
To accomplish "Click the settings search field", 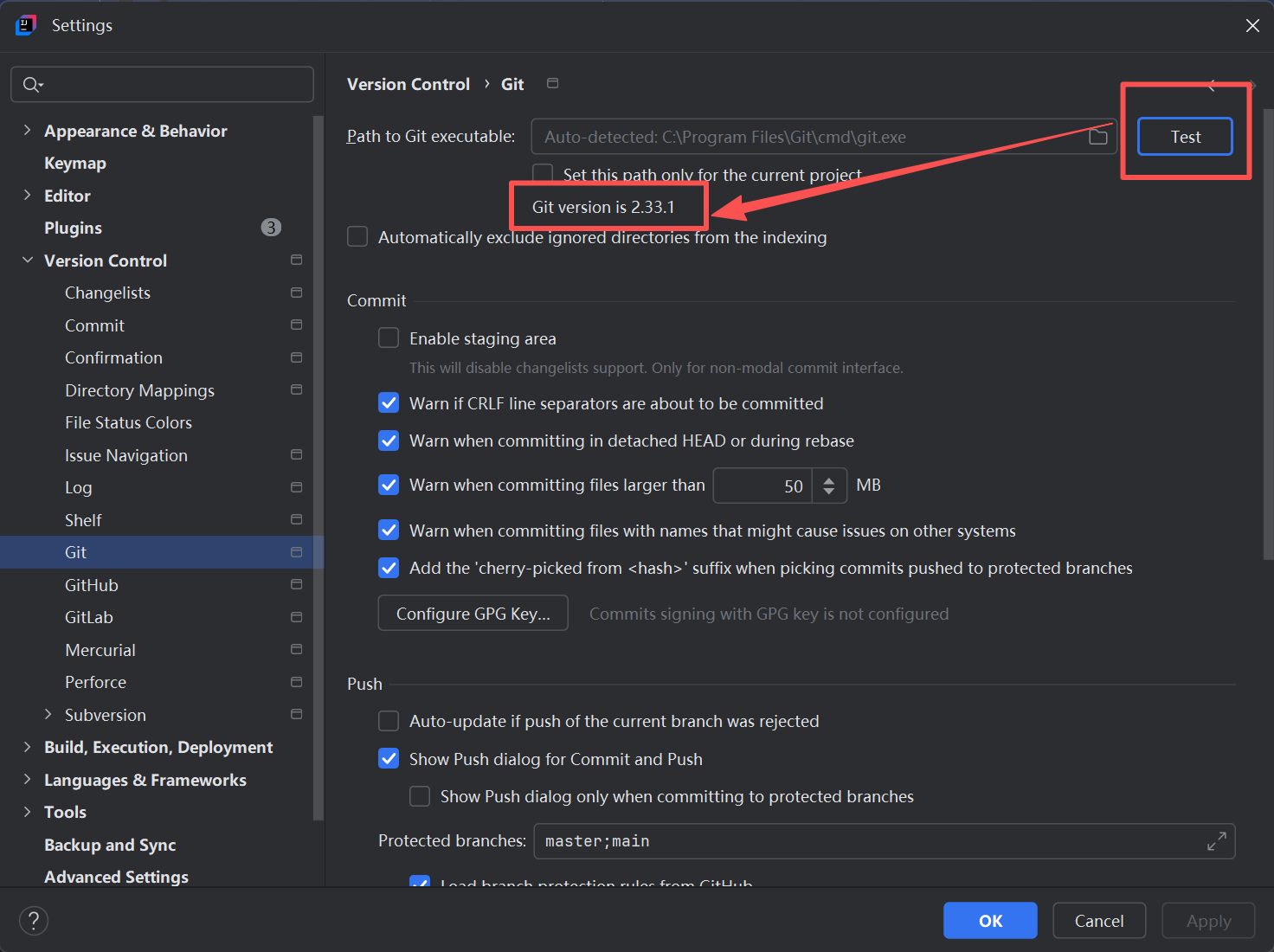I will click(x=162, y=84).
